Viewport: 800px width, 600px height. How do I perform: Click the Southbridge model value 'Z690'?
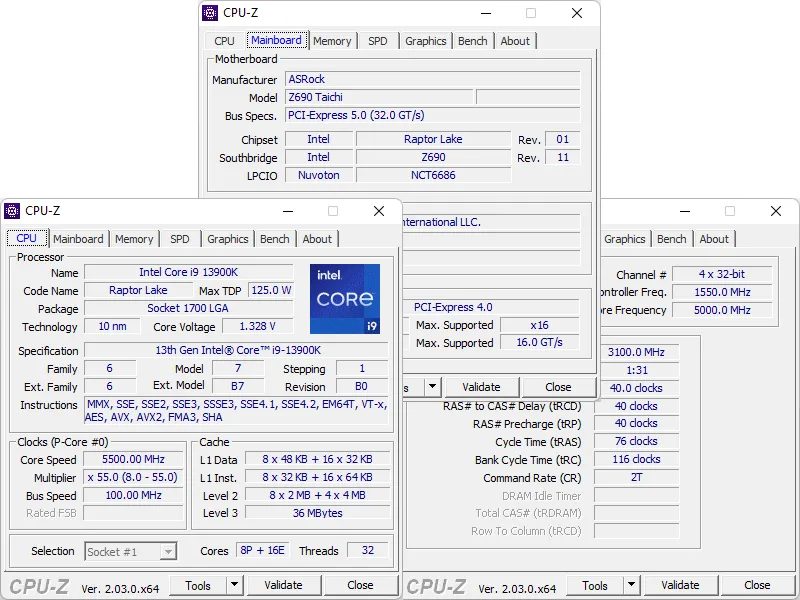(433, 157)
